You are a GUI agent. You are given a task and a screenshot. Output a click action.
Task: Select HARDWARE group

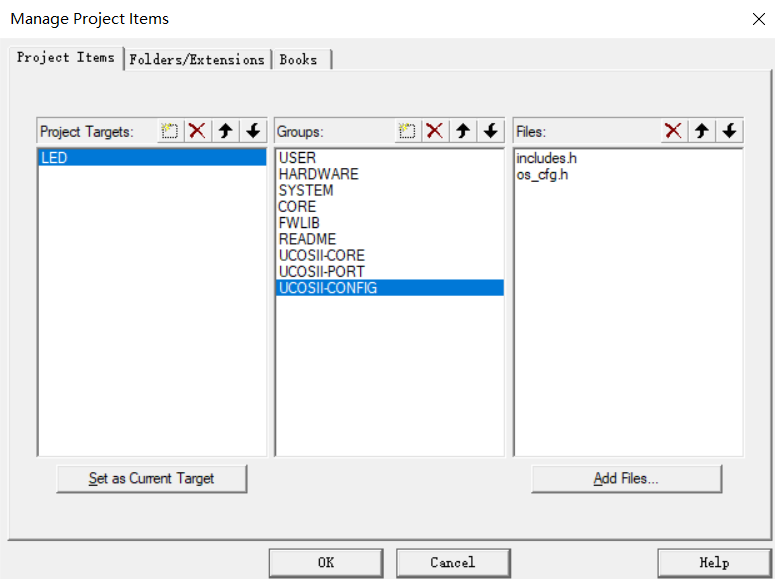click(x=389, y=174)
